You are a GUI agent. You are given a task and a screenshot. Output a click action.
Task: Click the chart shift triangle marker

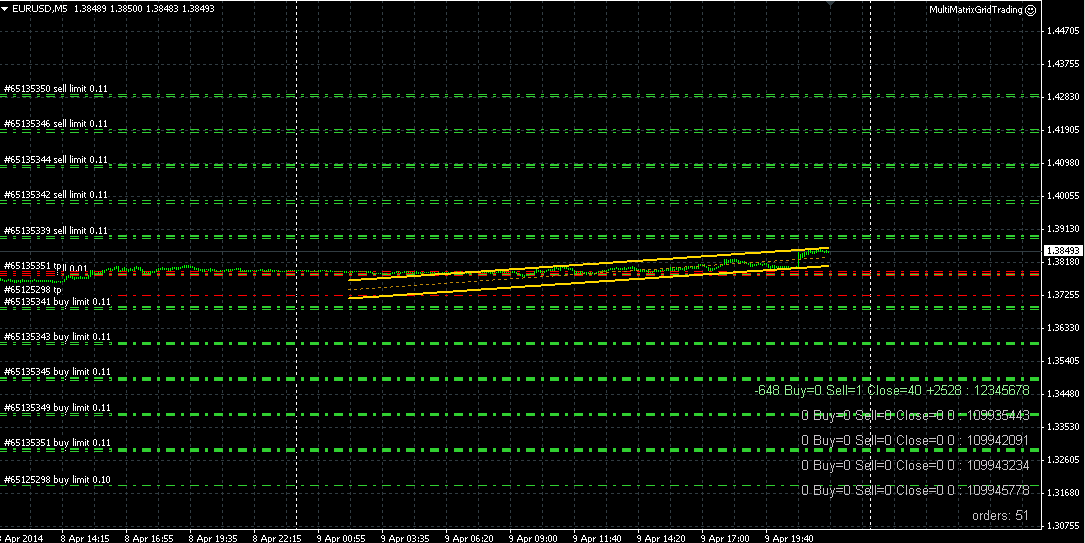tap(830, 4)
